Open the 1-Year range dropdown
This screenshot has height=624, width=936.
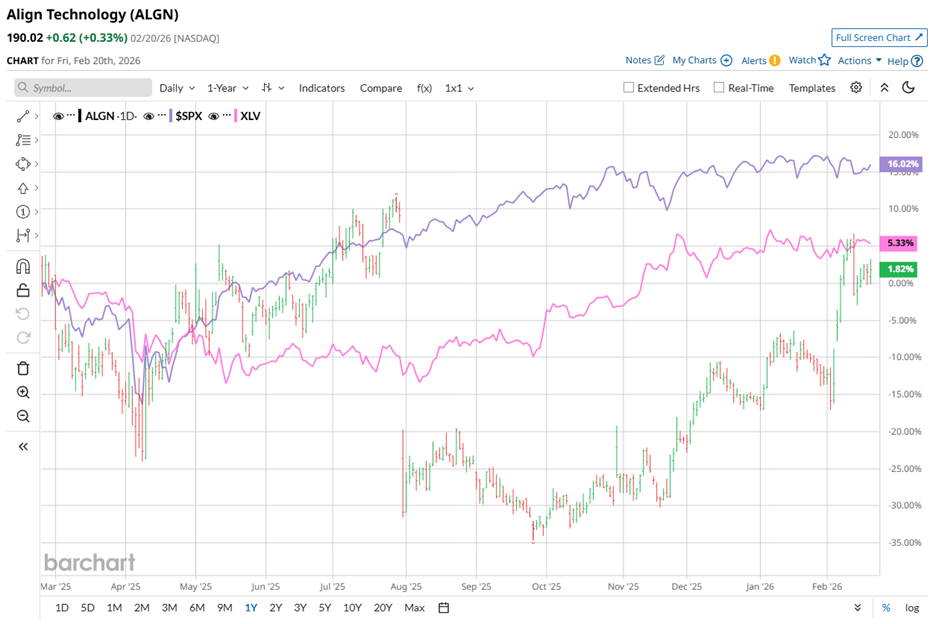coord(226,88)
